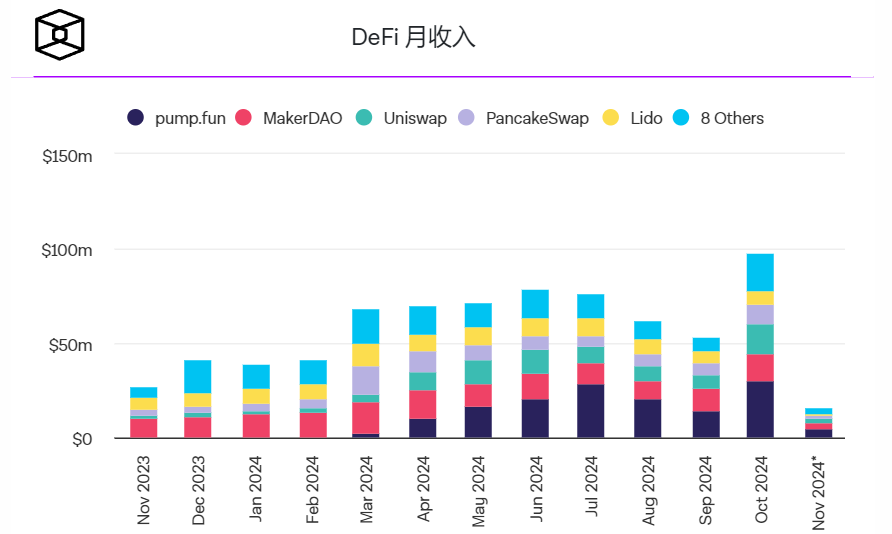
Task: Click the MakerDAO legend label
Action: (303, 118)
